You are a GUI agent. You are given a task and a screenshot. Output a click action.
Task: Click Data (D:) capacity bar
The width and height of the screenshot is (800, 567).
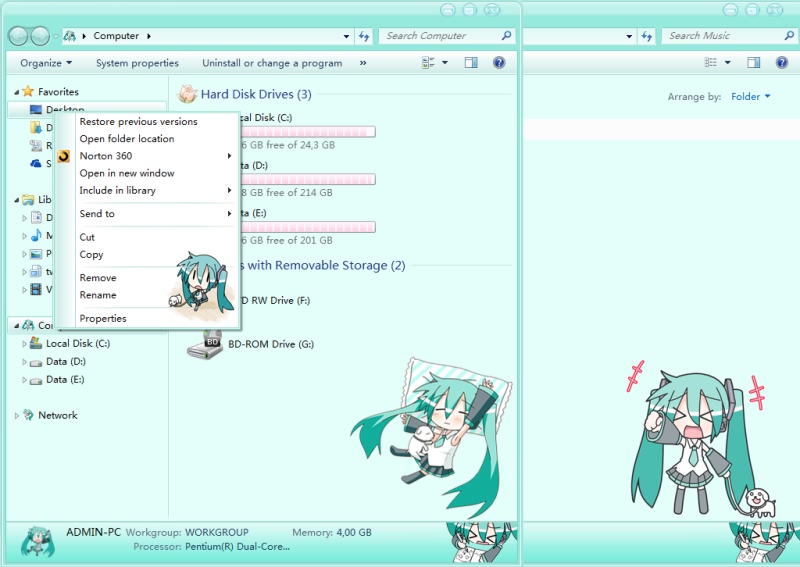[308, 179]
